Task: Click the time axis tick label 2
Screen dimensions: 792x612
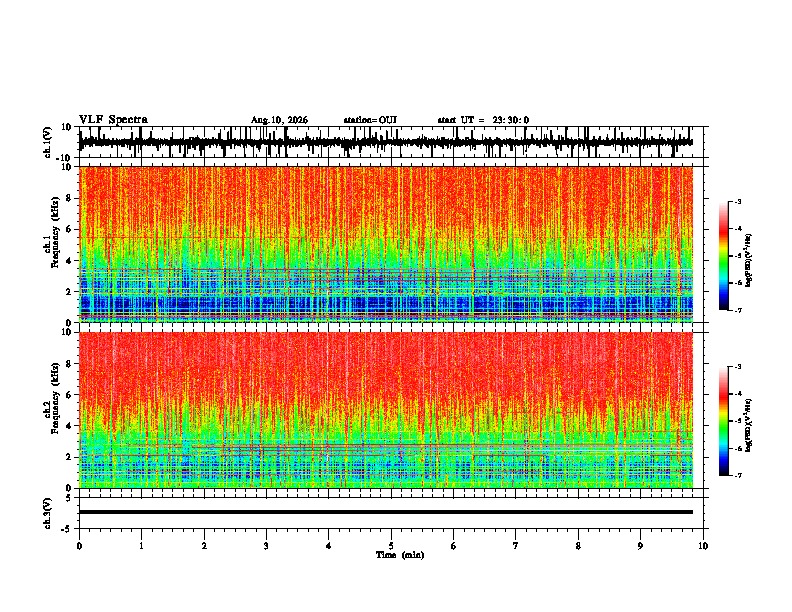Action: pos(204,546)
